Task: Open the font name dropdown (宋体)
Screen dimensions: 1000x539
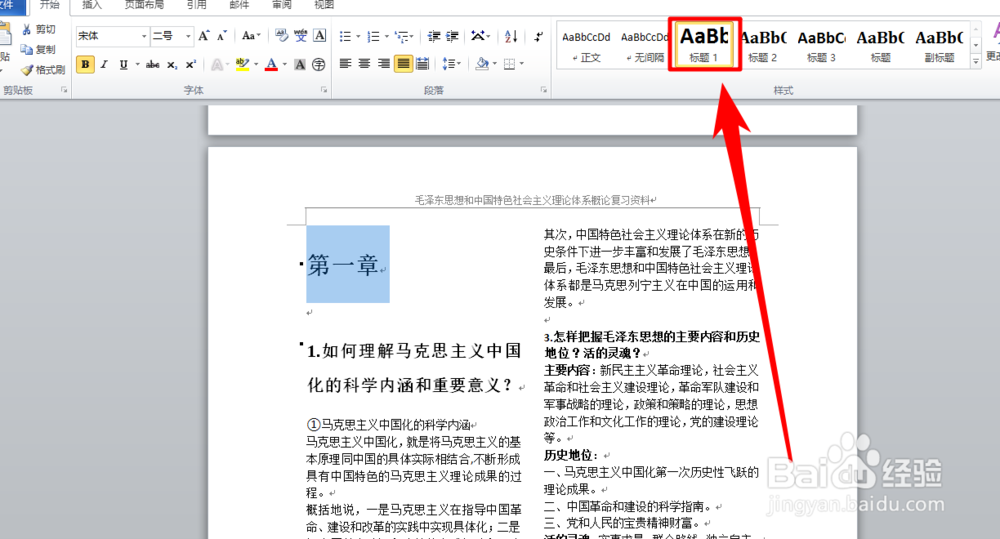Action: tap(143, 36)
